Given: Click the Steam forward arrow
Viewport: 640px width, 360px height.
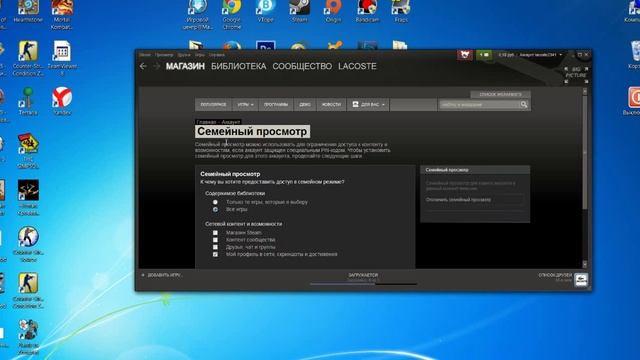Looking at the screenshot, I should click(156, 66).
